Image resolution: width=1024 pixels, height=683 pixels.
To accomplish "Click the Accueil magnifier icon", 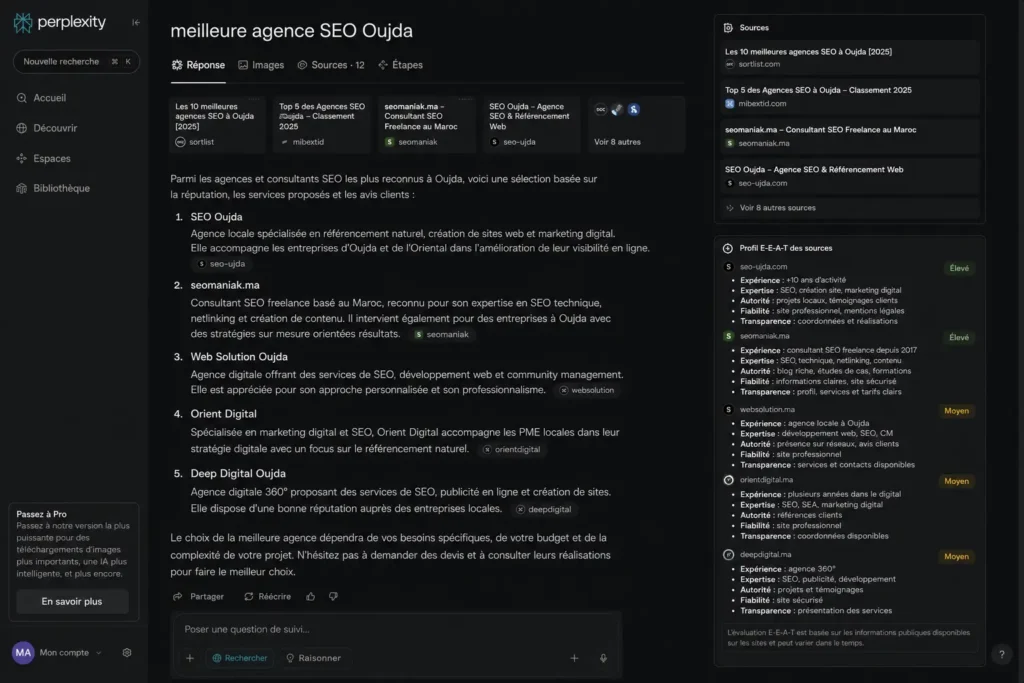I will coord(22,98).
